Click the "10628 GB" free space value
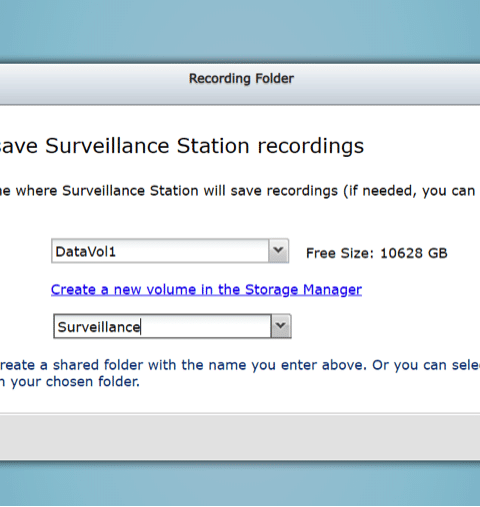480x507 pixels. [414, 253]
